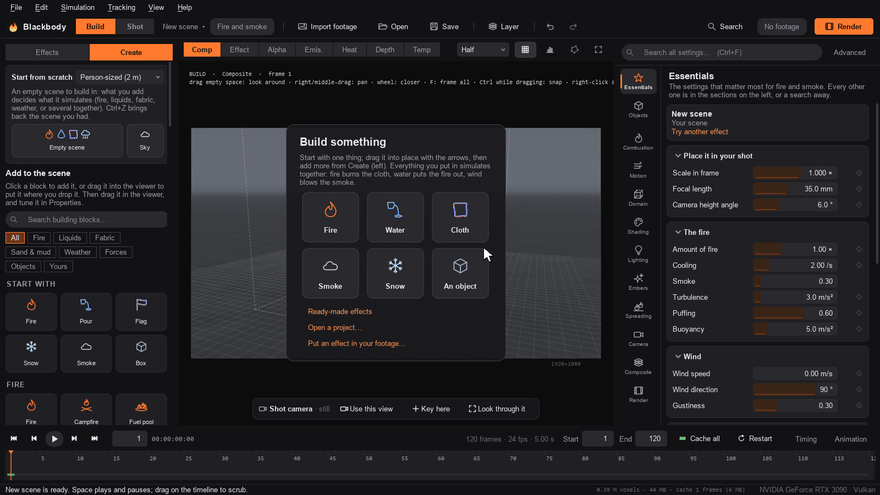Choose Fire in Build something dialog
The image size is (880, 495).
click(330, 217)
